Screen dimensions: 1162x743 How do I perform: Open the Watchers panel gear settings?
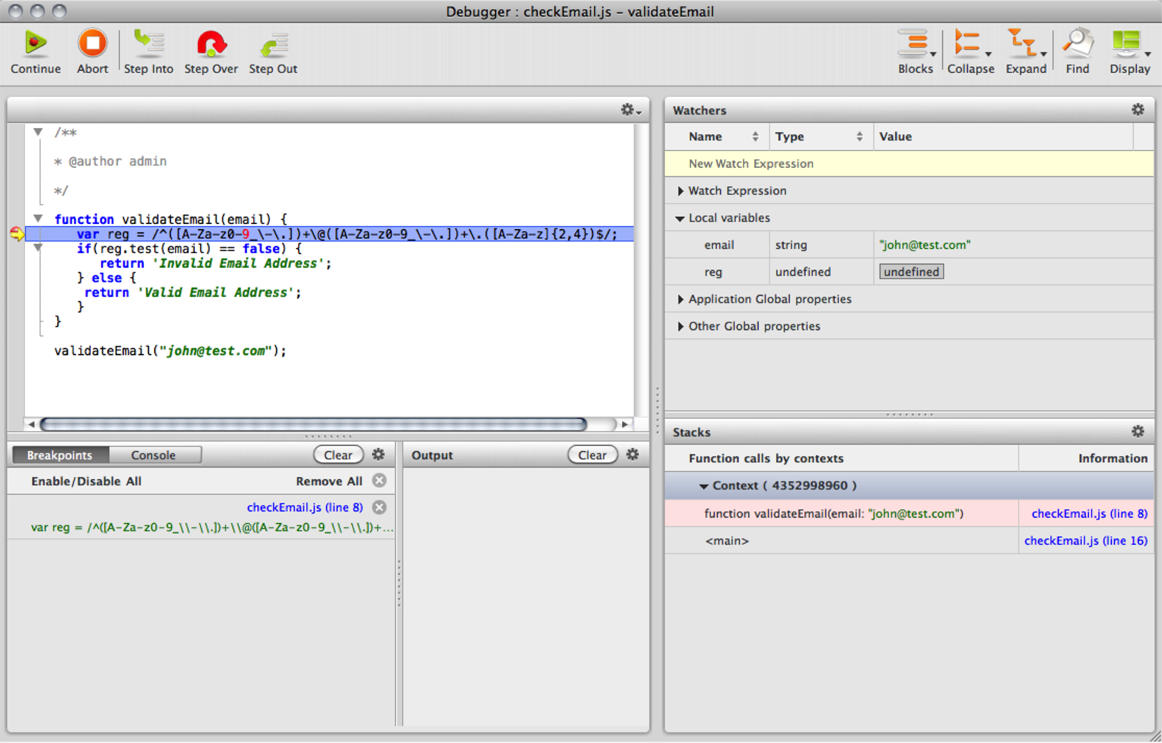[x=1137, y=110]
